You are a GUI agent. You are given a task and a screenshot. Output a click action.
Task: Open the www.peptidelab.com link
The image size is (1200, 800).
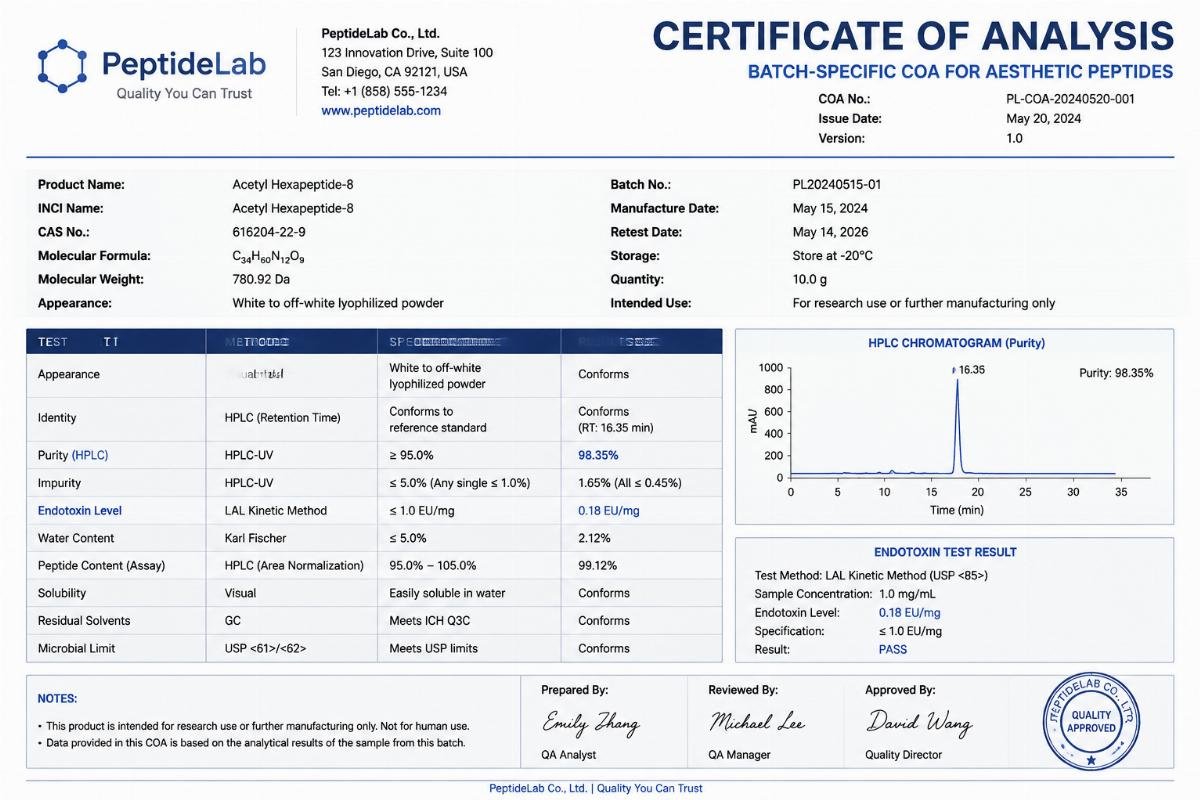381,110
